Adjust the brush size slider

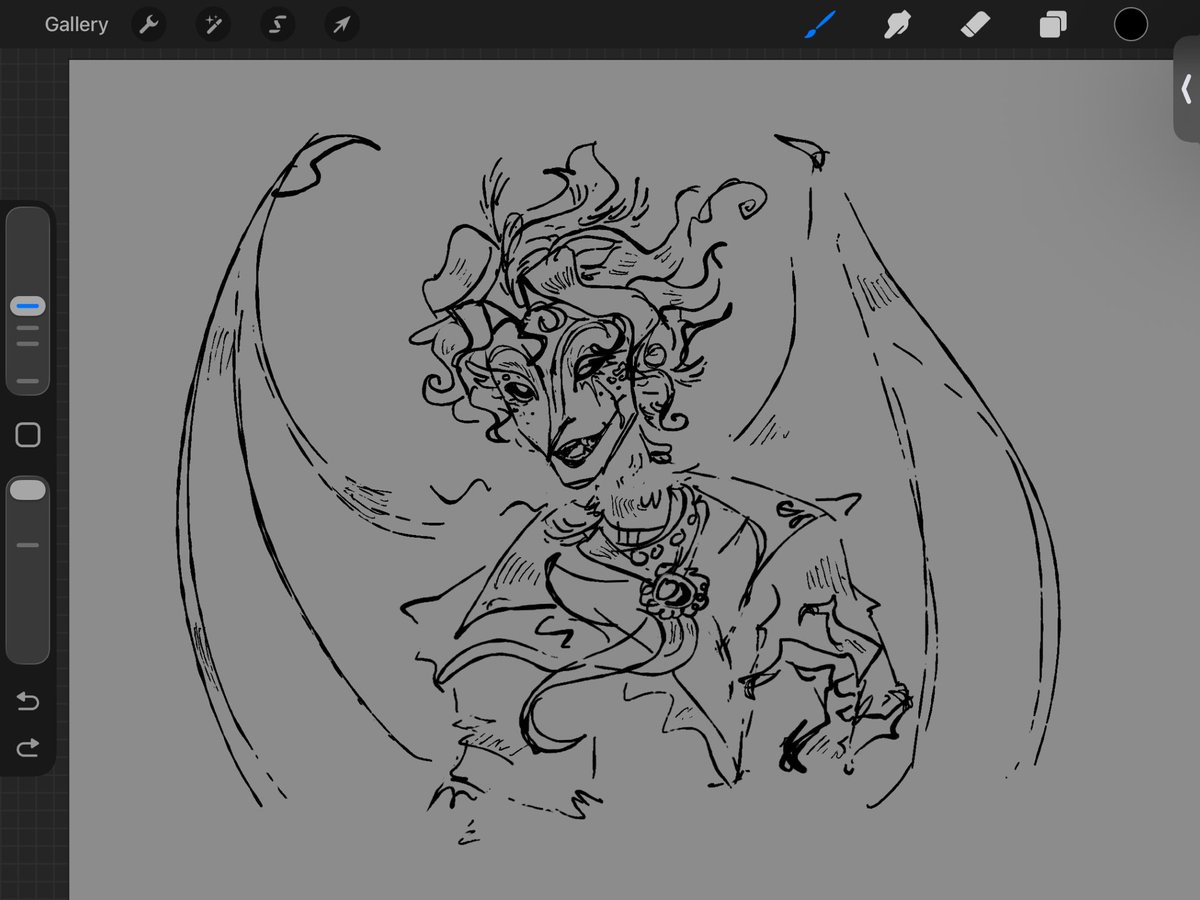coord(28,300)
